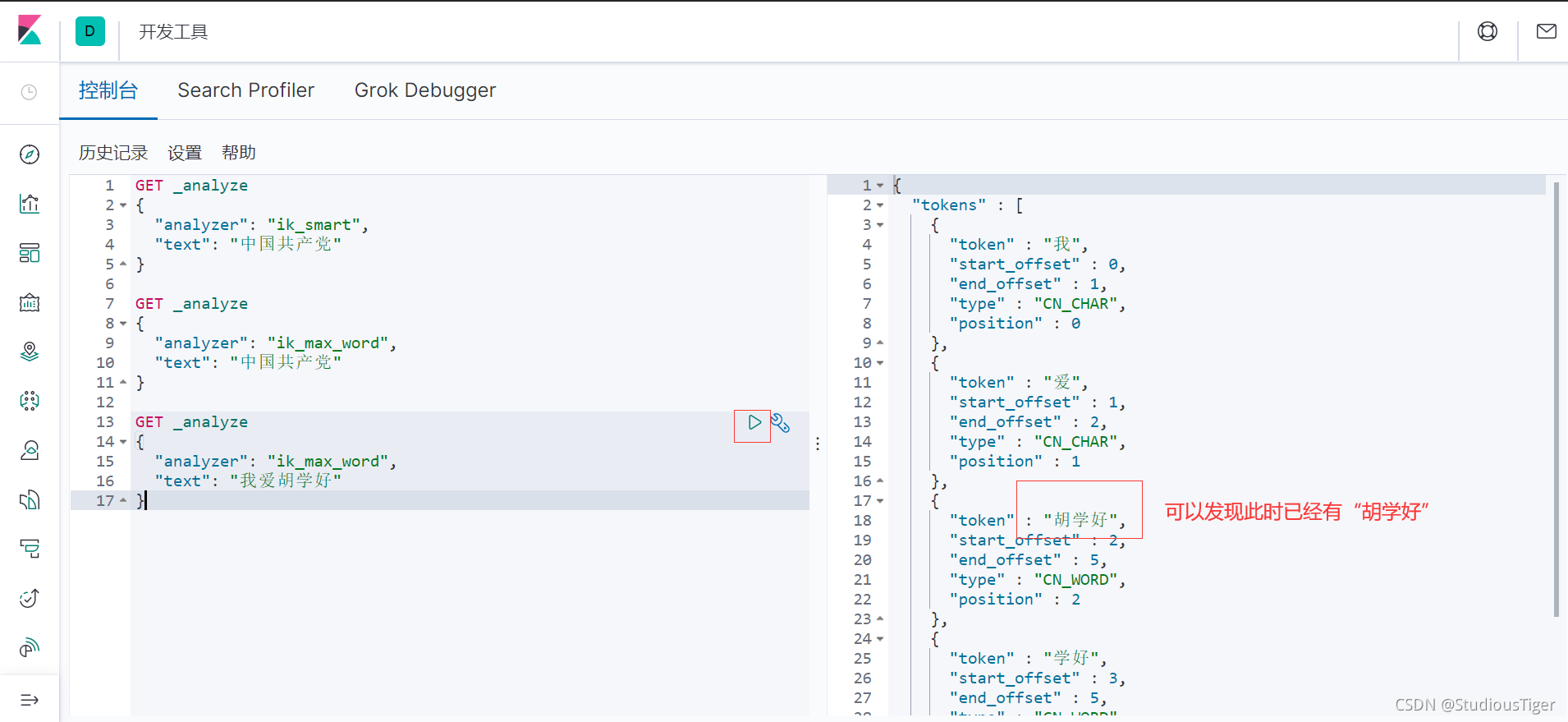1568x722 pixels.
Task: Collapse tokens array at response line 2
Action: click(x=880, y=205)
